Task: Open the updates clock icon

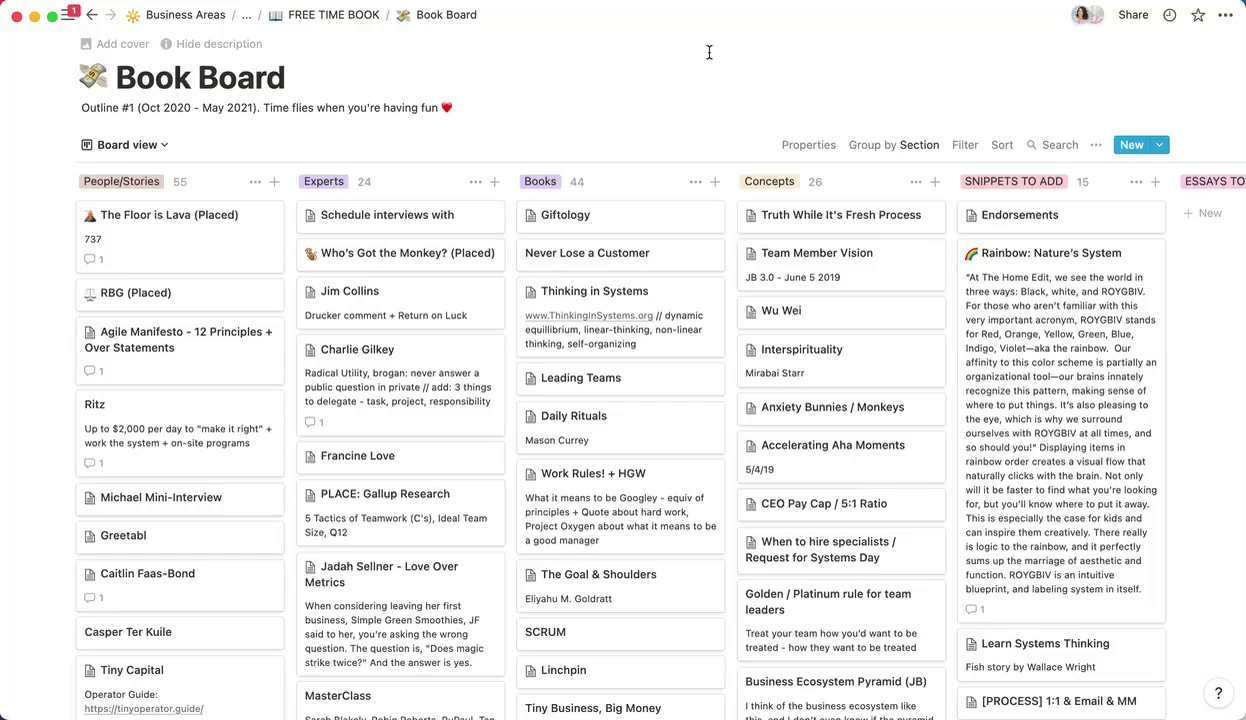Action: tap(1170, 15)
